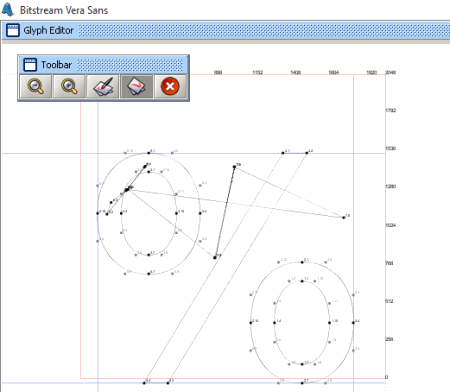
Task: Click the Glyph Editor title text
Action: [x=48, y=30]
